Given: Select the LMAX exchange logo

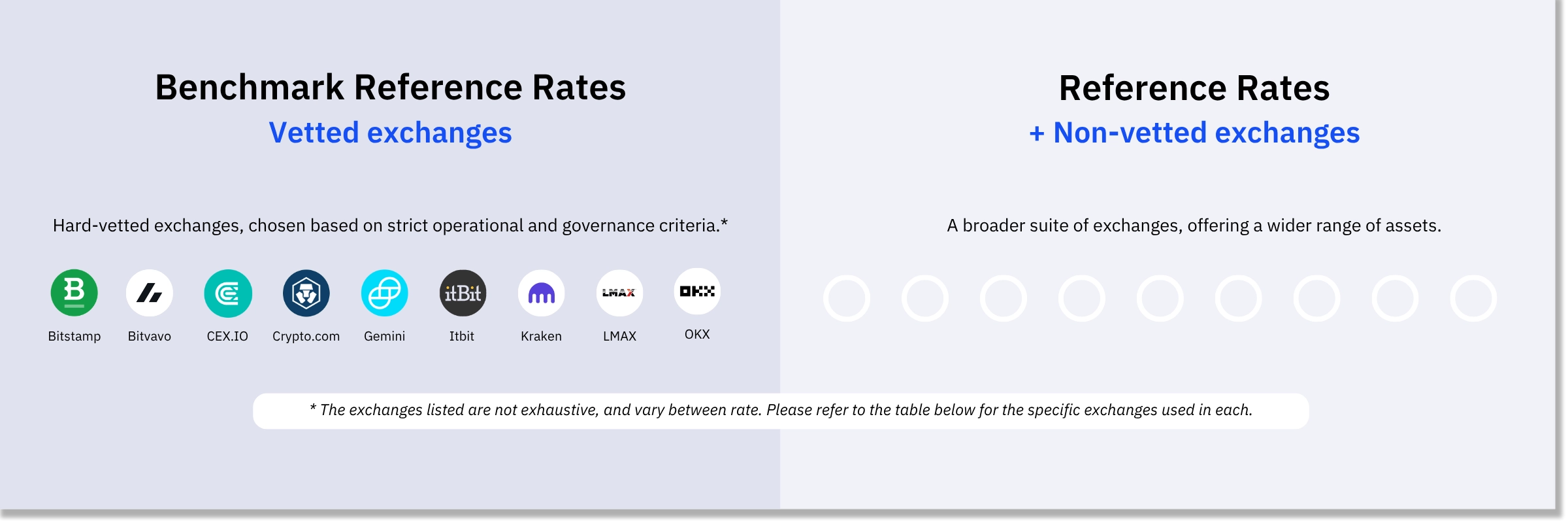Looking at the screenshot, I should (619, 293).
